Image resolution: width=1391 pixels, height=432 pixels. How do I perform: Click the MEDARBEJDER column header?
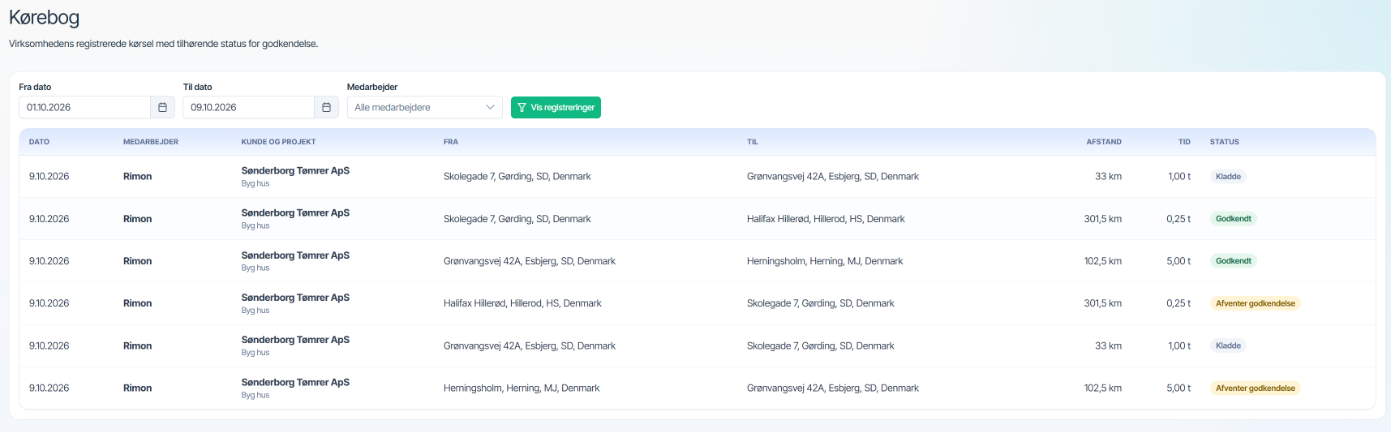(151, 142)
